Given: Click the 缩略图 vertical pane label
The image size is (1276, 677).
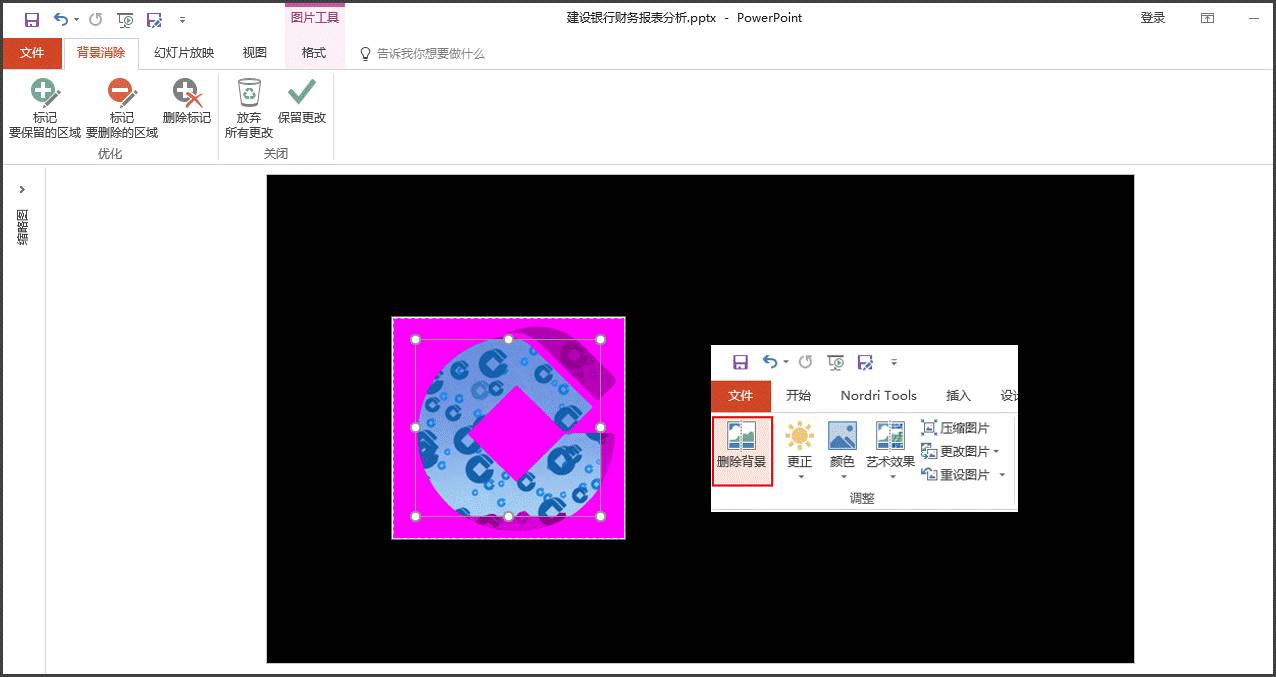Looking at the screenshot, I should click(22, 227).
